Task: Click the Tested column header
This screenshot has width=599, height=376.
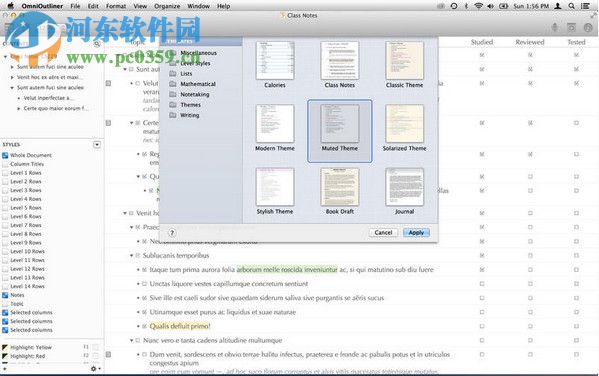Action: point(576,42)
